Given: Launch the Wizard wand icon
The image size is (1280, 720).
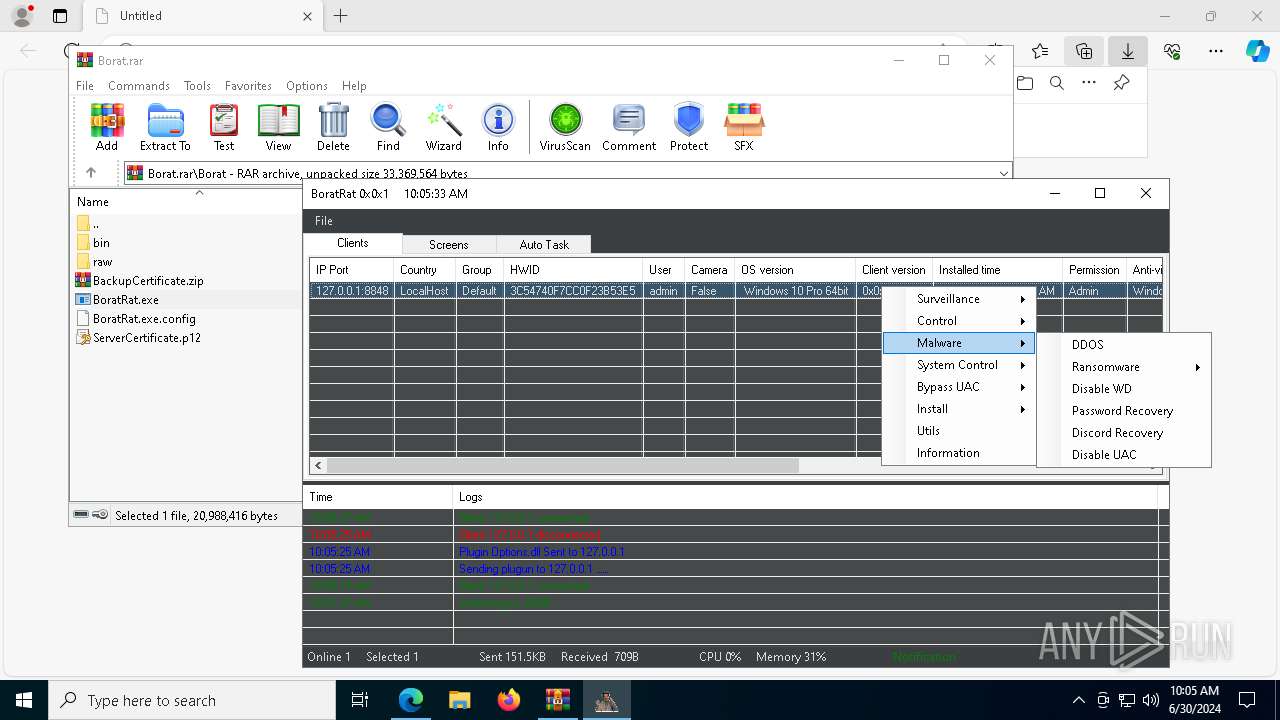Looking at the screenshot, I should click(x=443, y=127).
